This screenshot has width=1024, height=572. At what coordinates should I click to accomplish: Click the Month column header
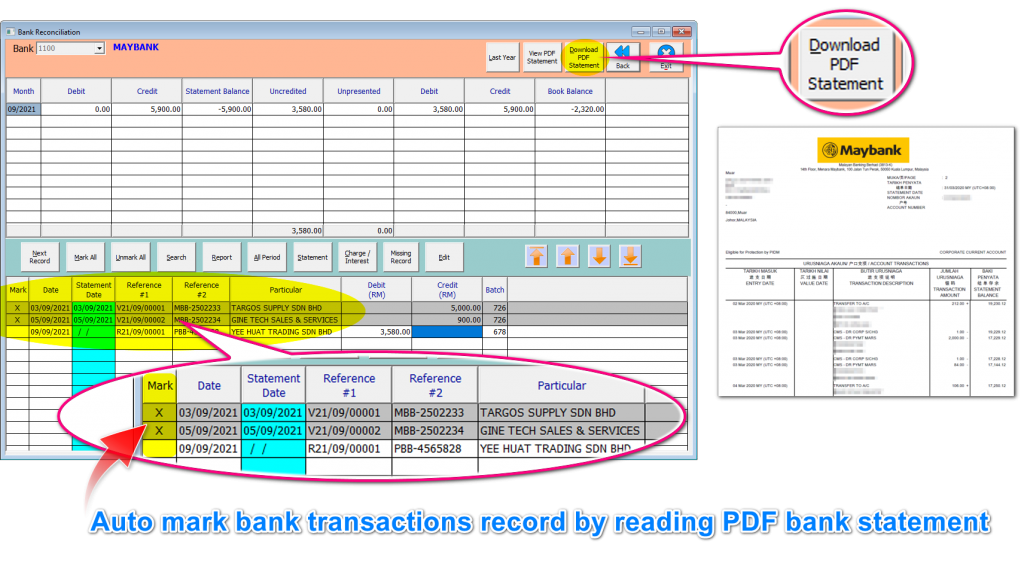point(24,91)
